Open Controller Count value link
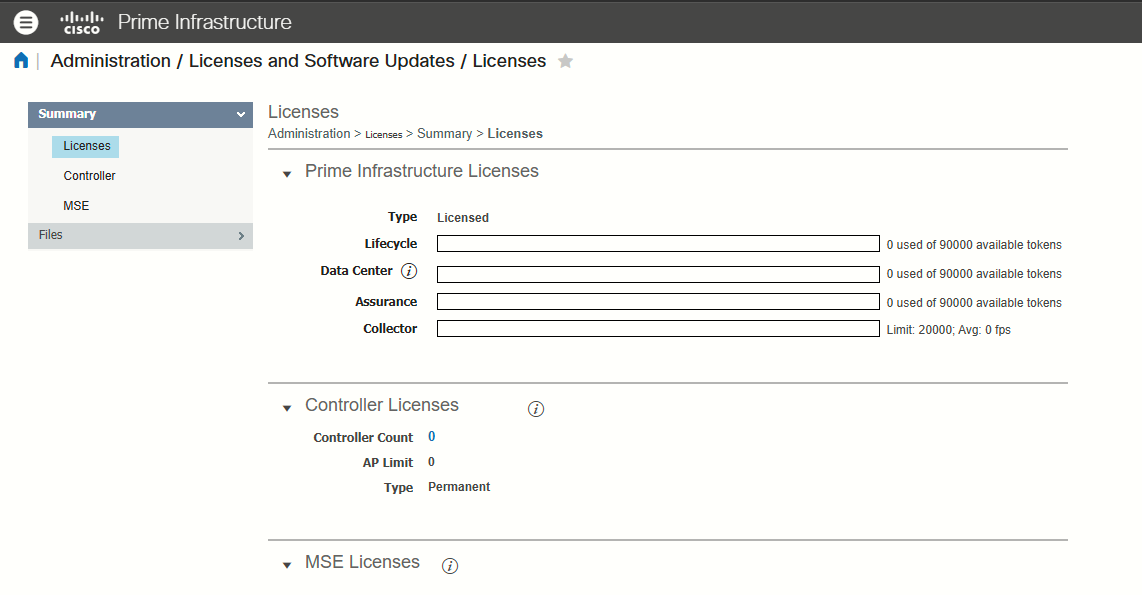1142x595 pixels. pos(431,436)
